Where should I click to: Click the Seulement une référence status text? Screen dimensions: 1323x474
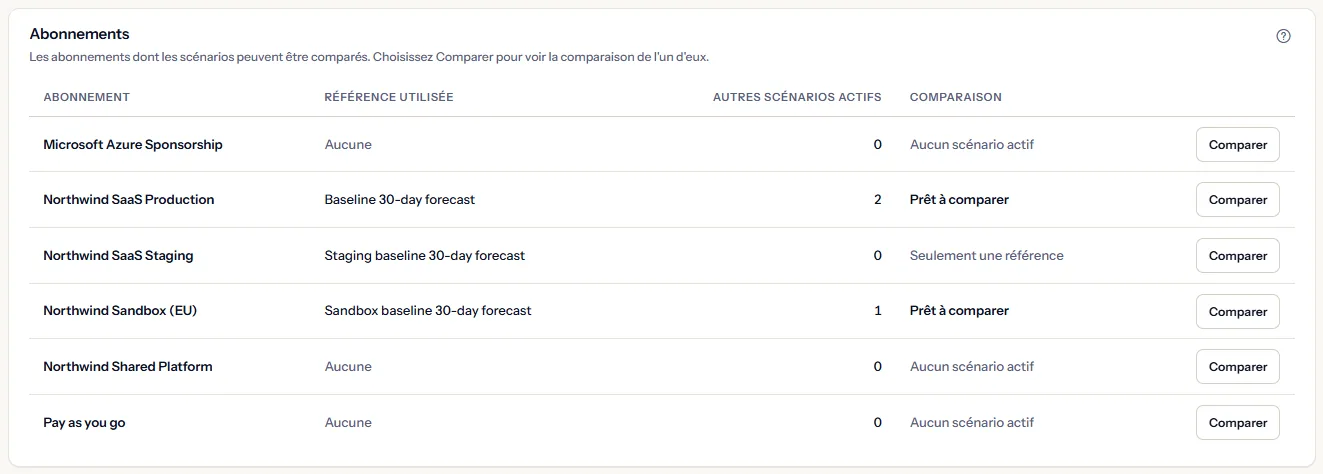click(987, 256)
